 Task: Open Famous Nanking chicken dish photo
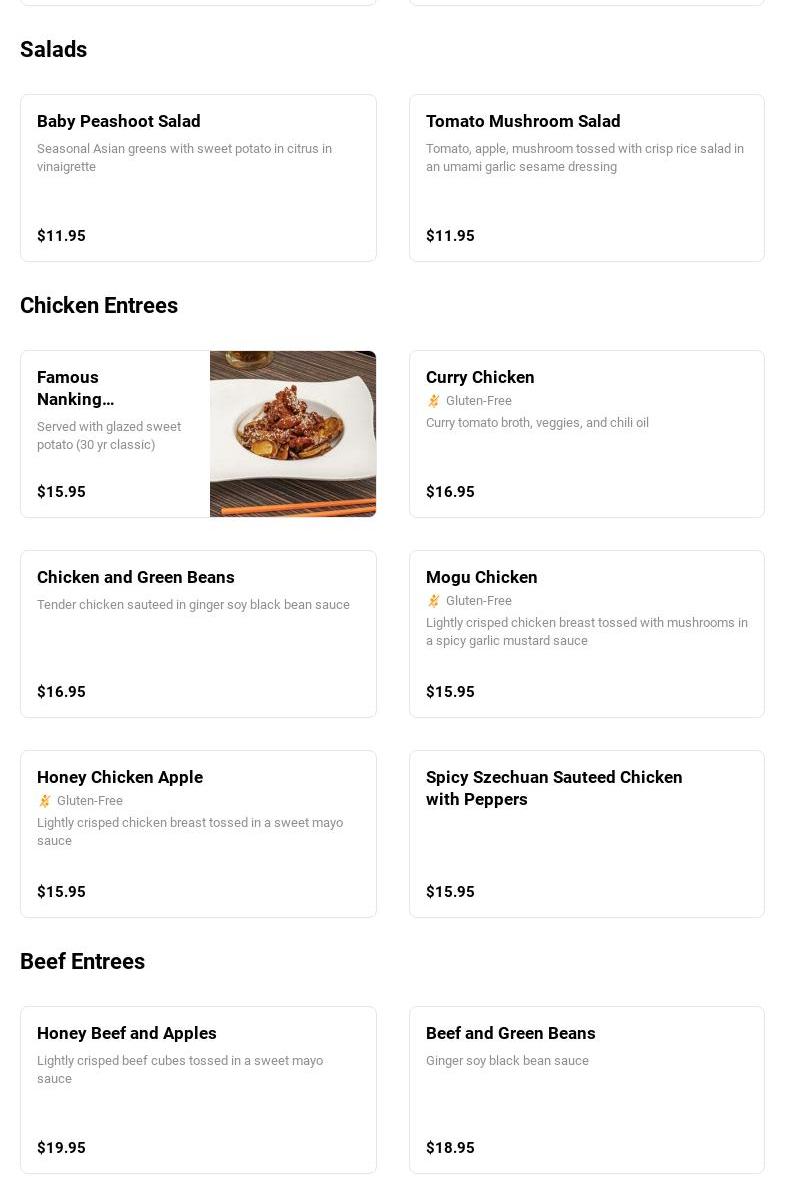(x=293, y=434)
